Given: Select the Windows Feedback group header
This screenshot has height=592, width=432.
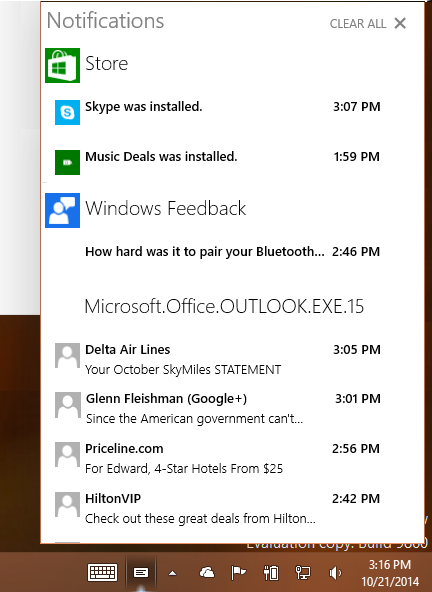Looking at the screenshot, I should coord(165,208).
